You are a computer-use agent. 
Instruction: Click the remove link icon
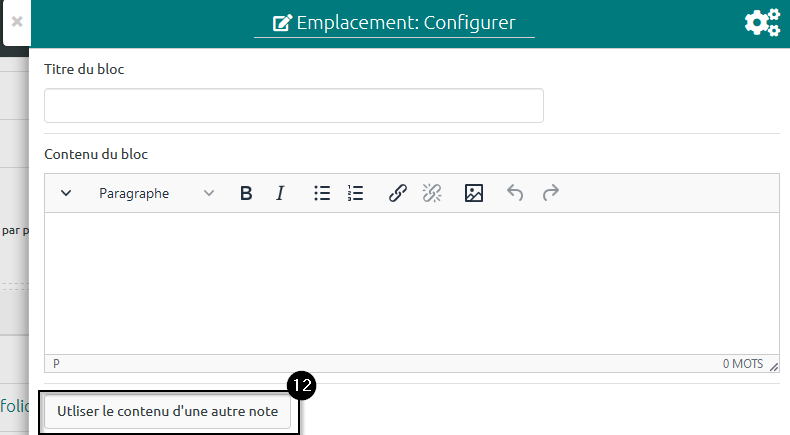tap(432, 194)
